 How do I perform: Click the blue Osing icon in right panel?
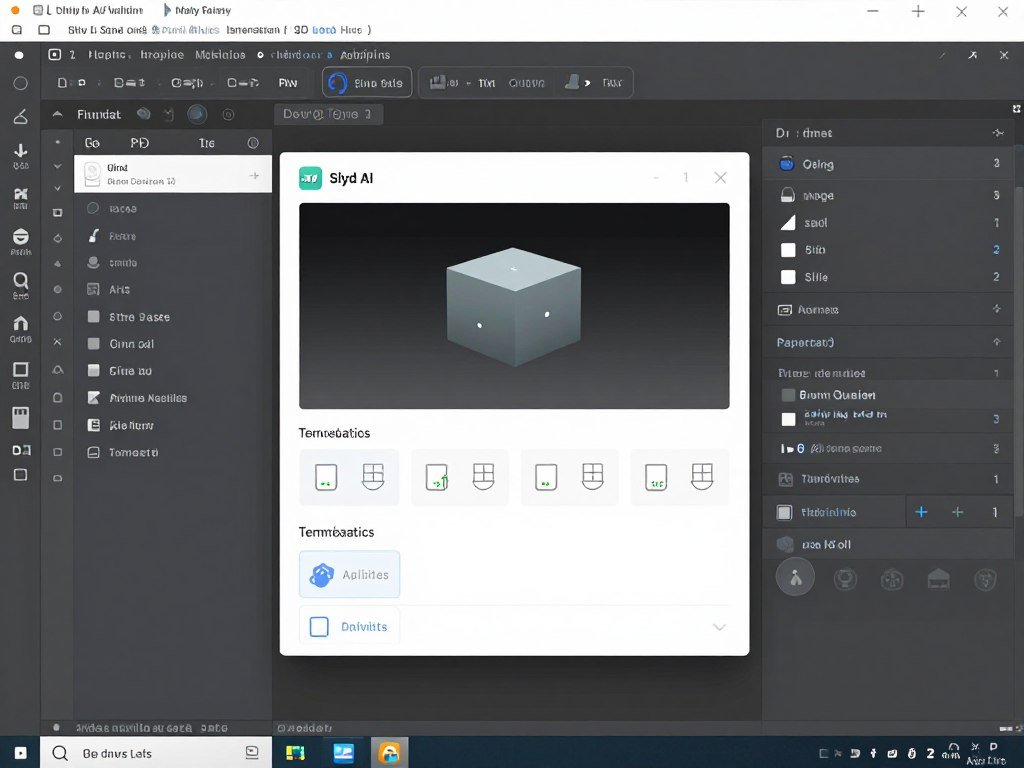click(x=787, y=164)
